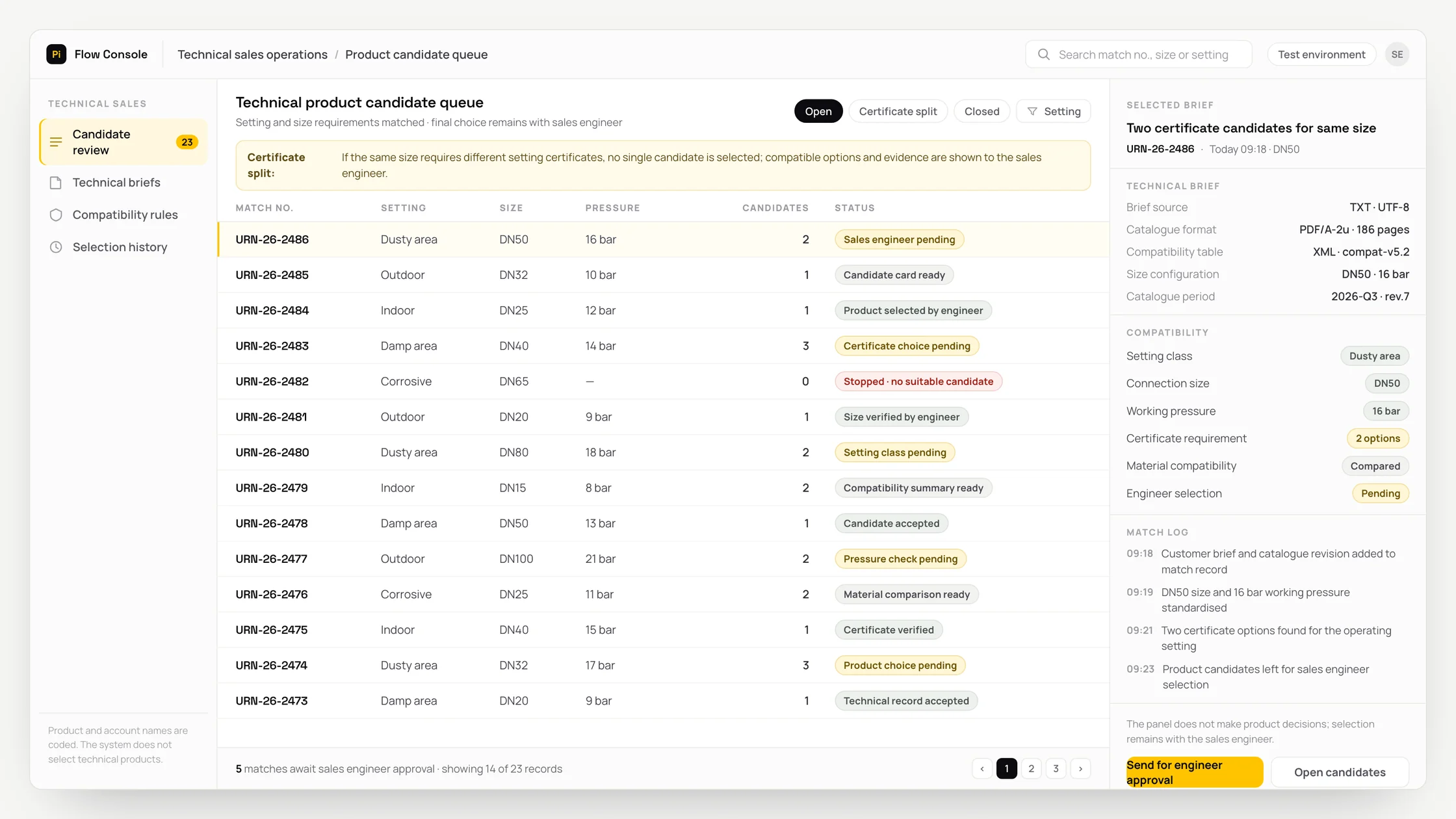This screenshot has height=819, width=1456.
Task: Go to next page arrow
Action: (1081, 769)
